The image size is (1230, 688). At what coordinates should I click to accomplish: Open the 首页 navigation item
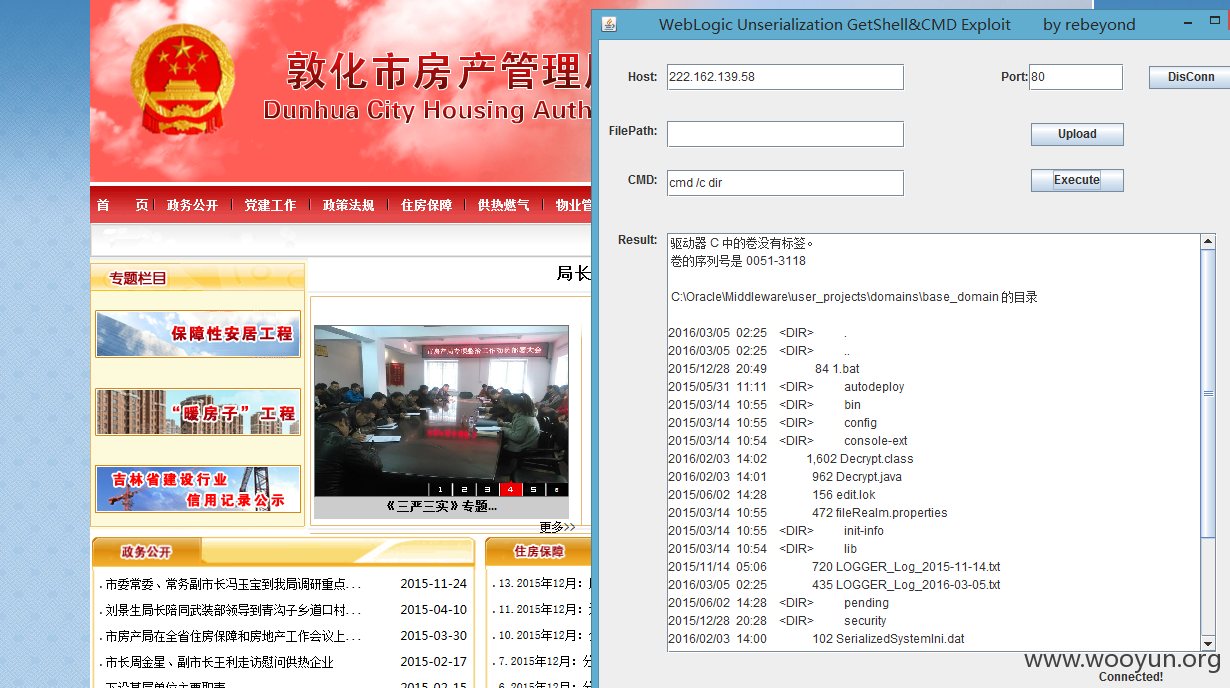[x=122, y=205]
